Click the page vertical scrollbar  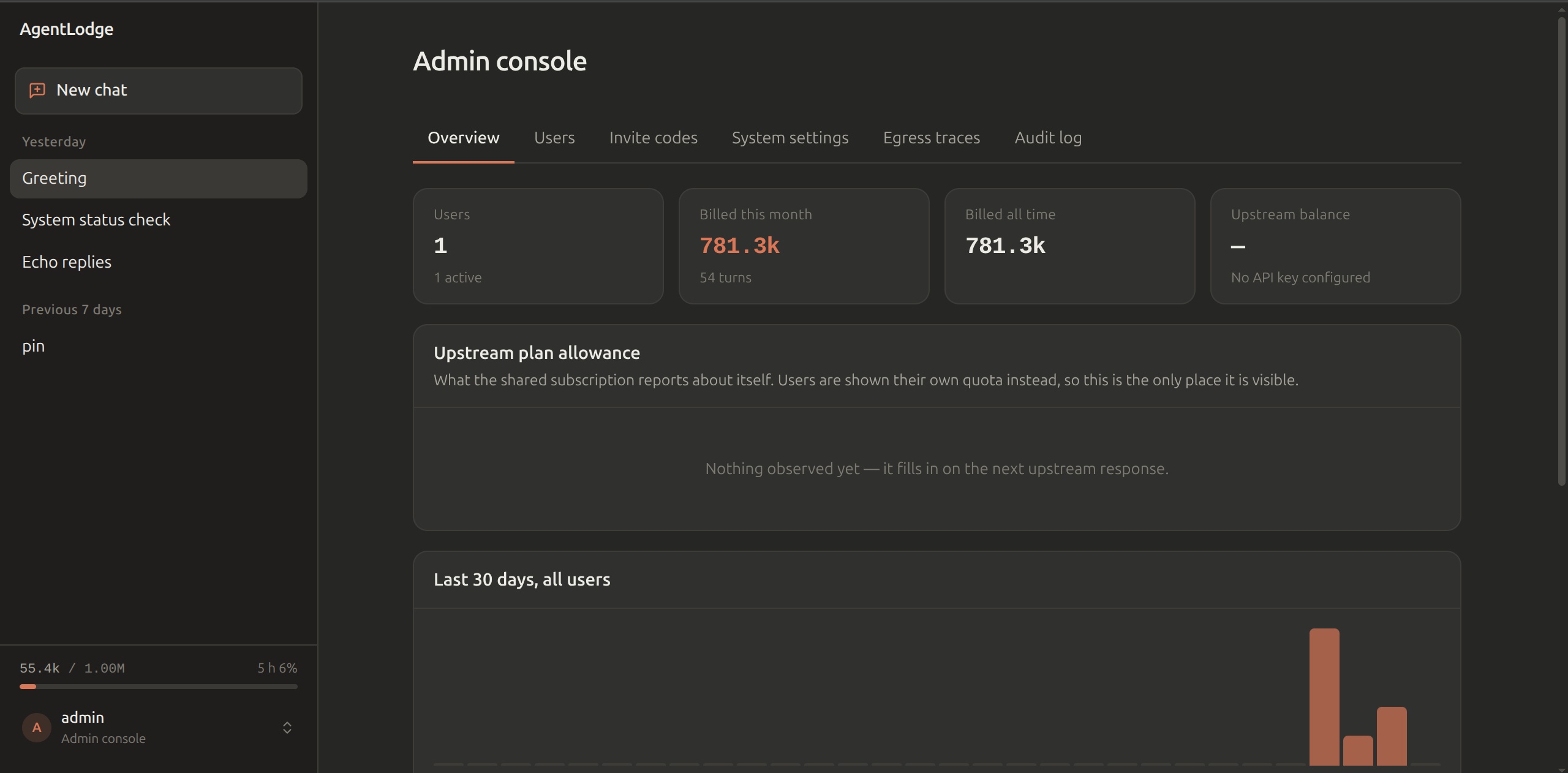[x=1561, y=251]
